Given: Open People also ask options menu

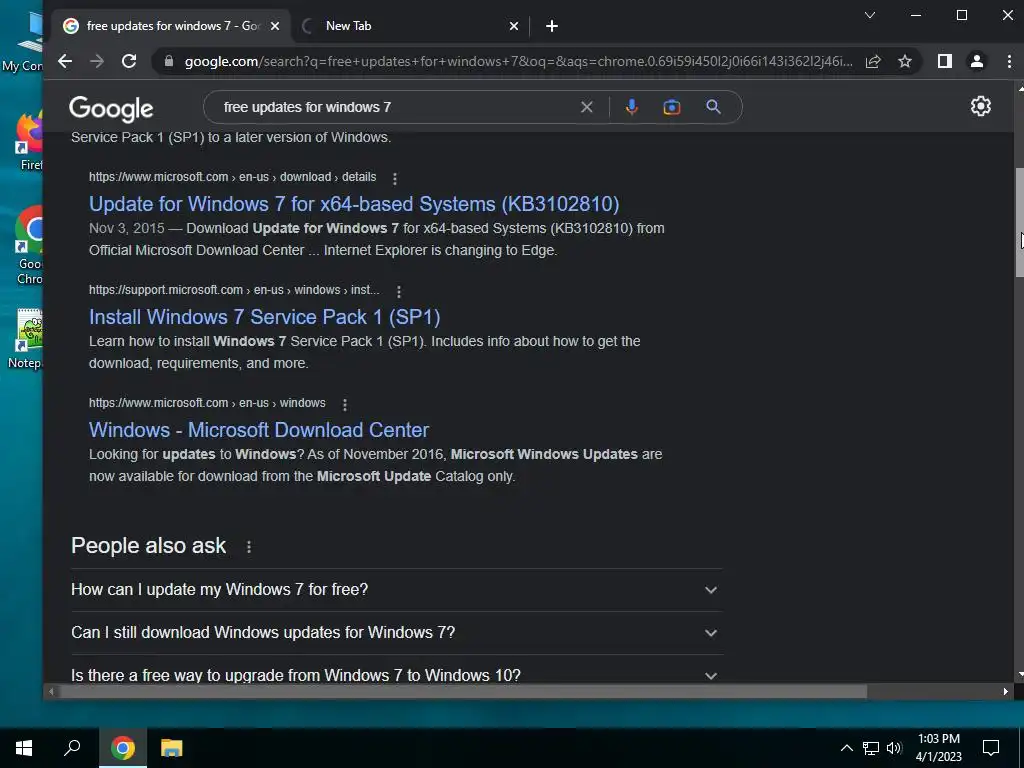Looking at the screenshot, I should 248,547.
